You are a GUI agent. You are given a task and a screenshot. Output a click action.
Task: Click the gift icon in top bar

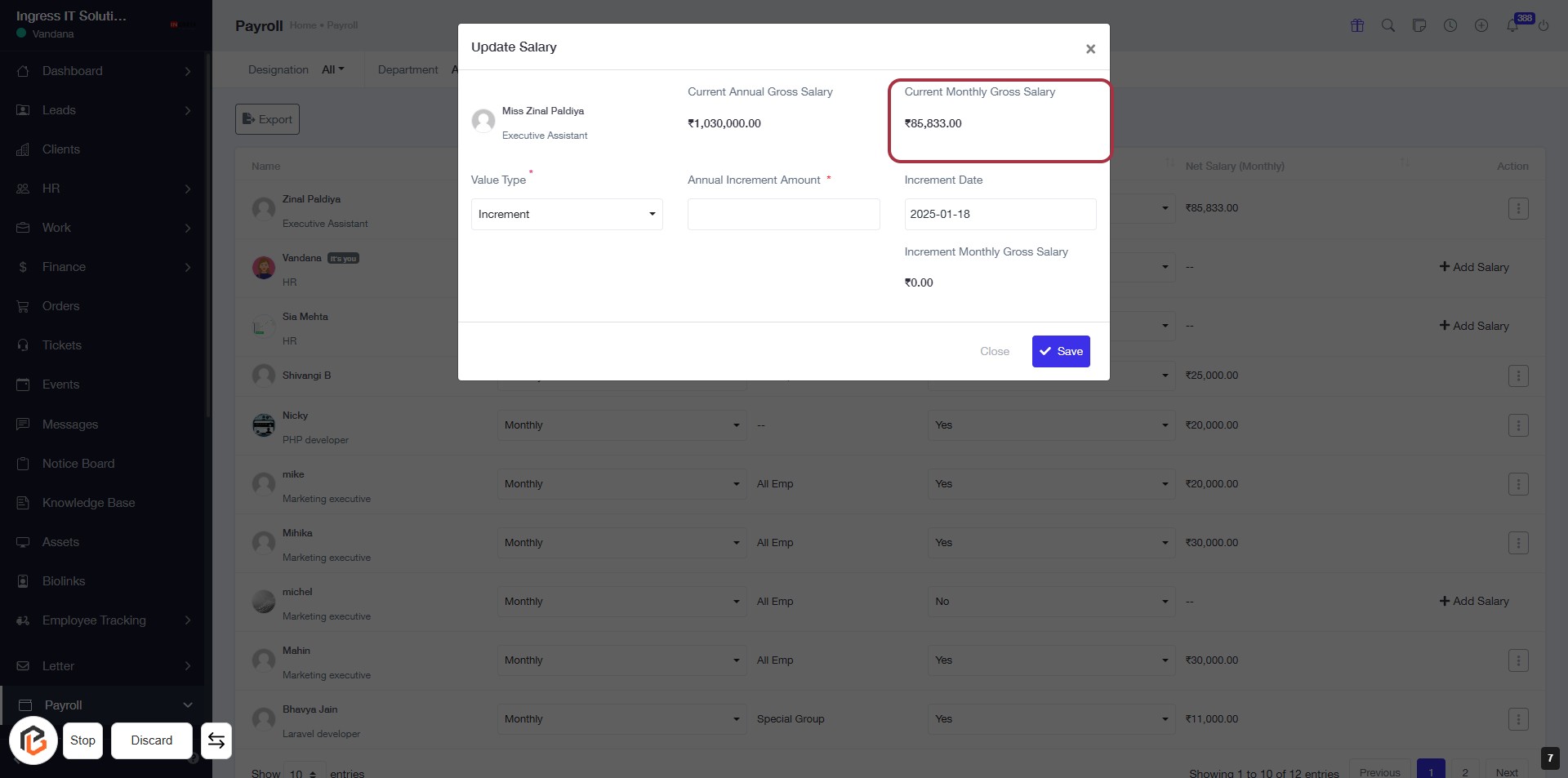click(1357, 25)
